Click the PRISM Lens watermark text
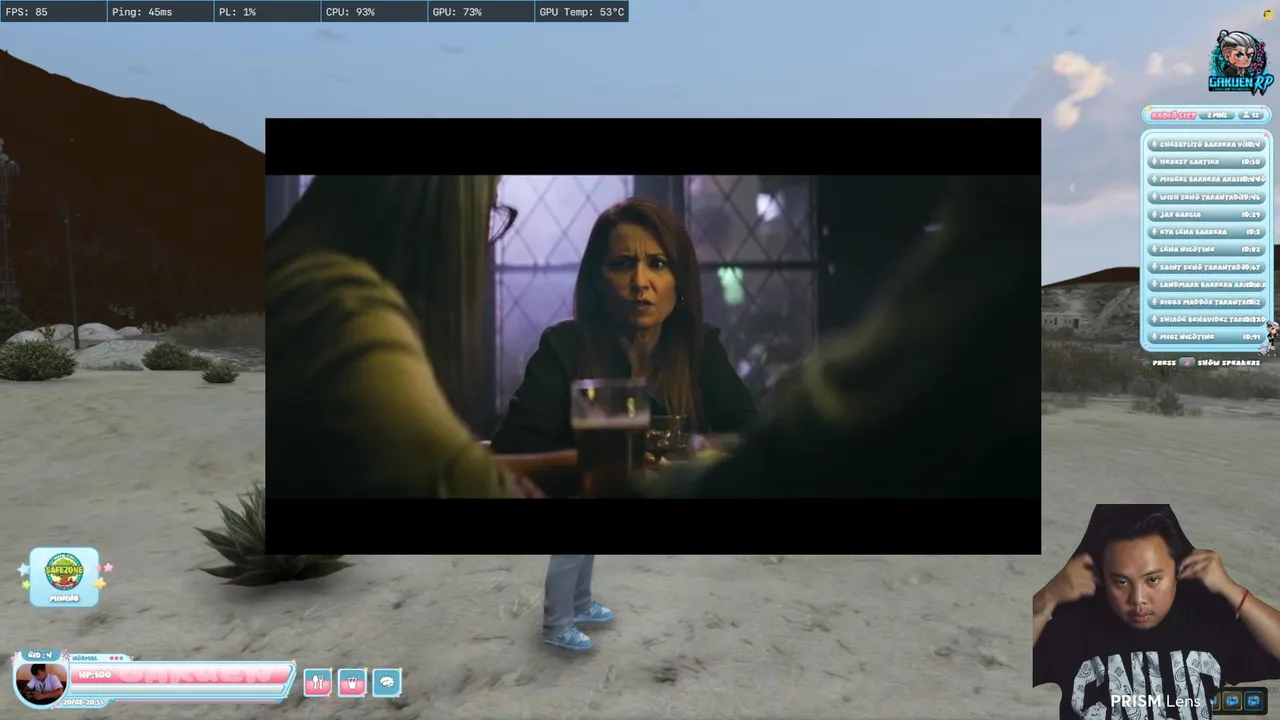 point(1155,701)
